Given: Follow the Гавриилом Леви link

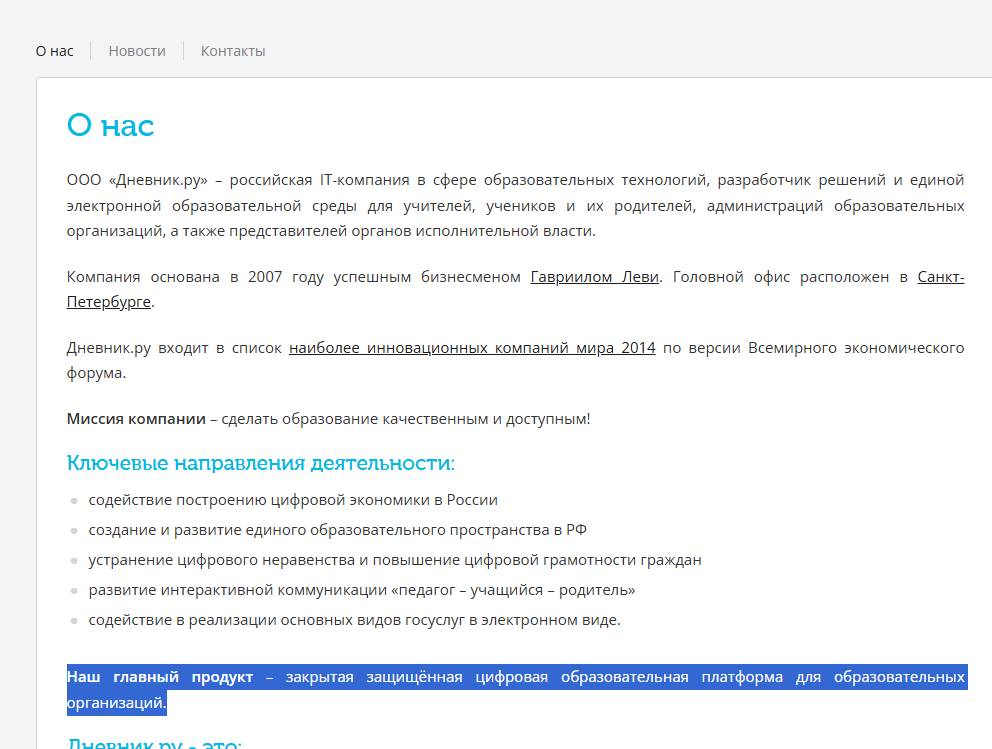Looking at the screenshot, I should click(595, 277).
